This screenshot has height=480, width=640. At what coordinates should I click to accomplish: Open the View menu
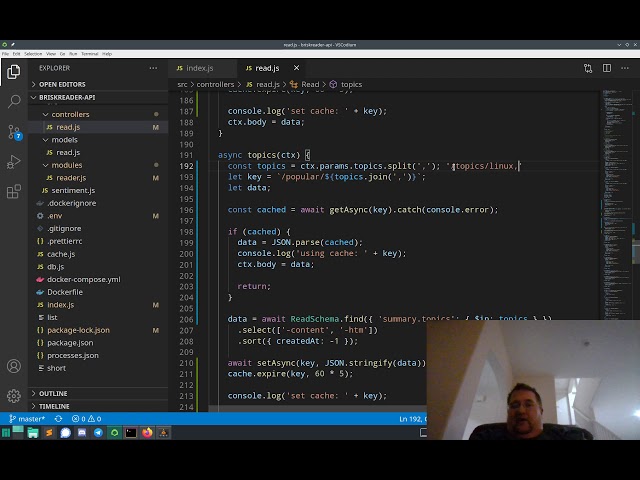pos(51,54)
